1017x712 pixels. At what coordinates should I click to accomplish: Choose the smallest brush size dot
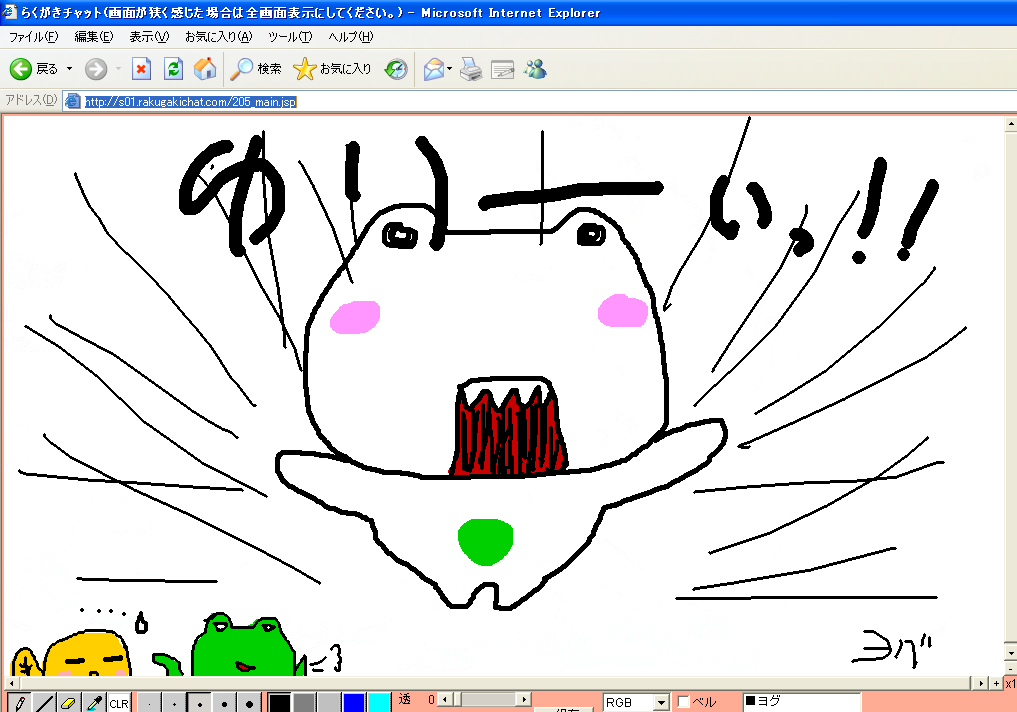(x=149, y=703)
